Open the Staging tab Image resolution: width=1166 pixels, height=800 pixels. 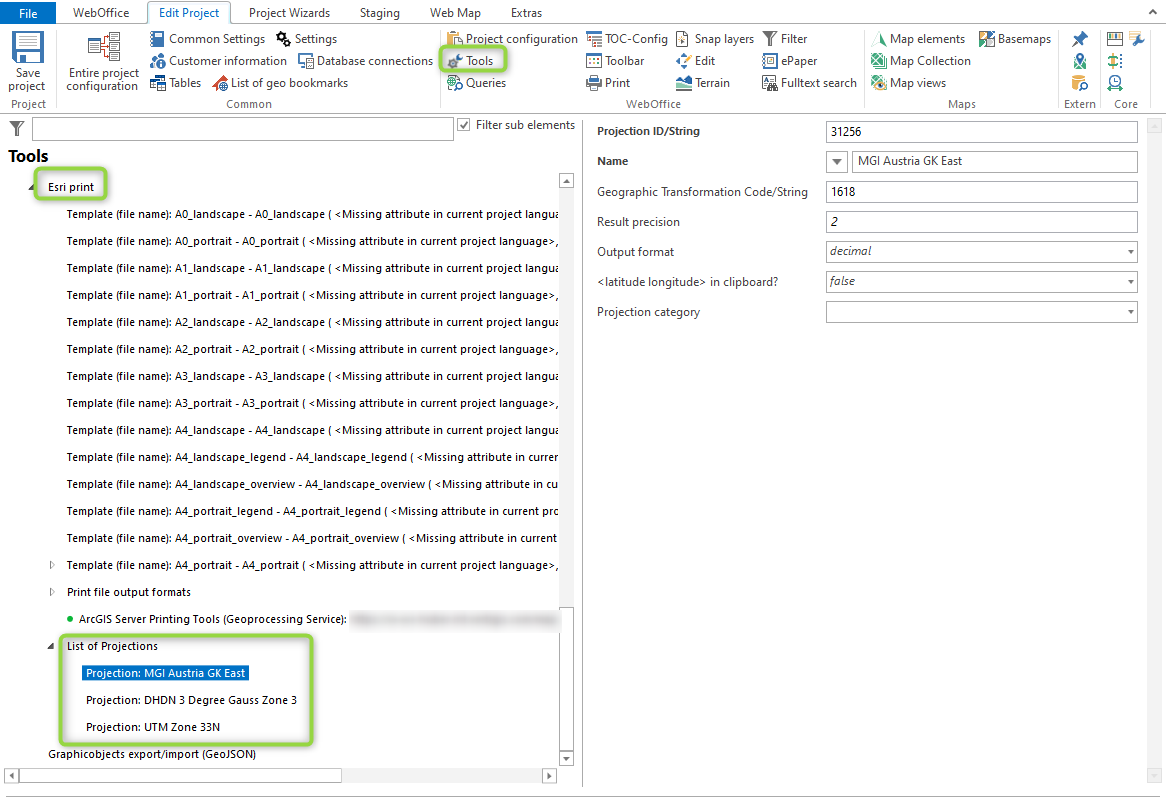tap(379, 12)
